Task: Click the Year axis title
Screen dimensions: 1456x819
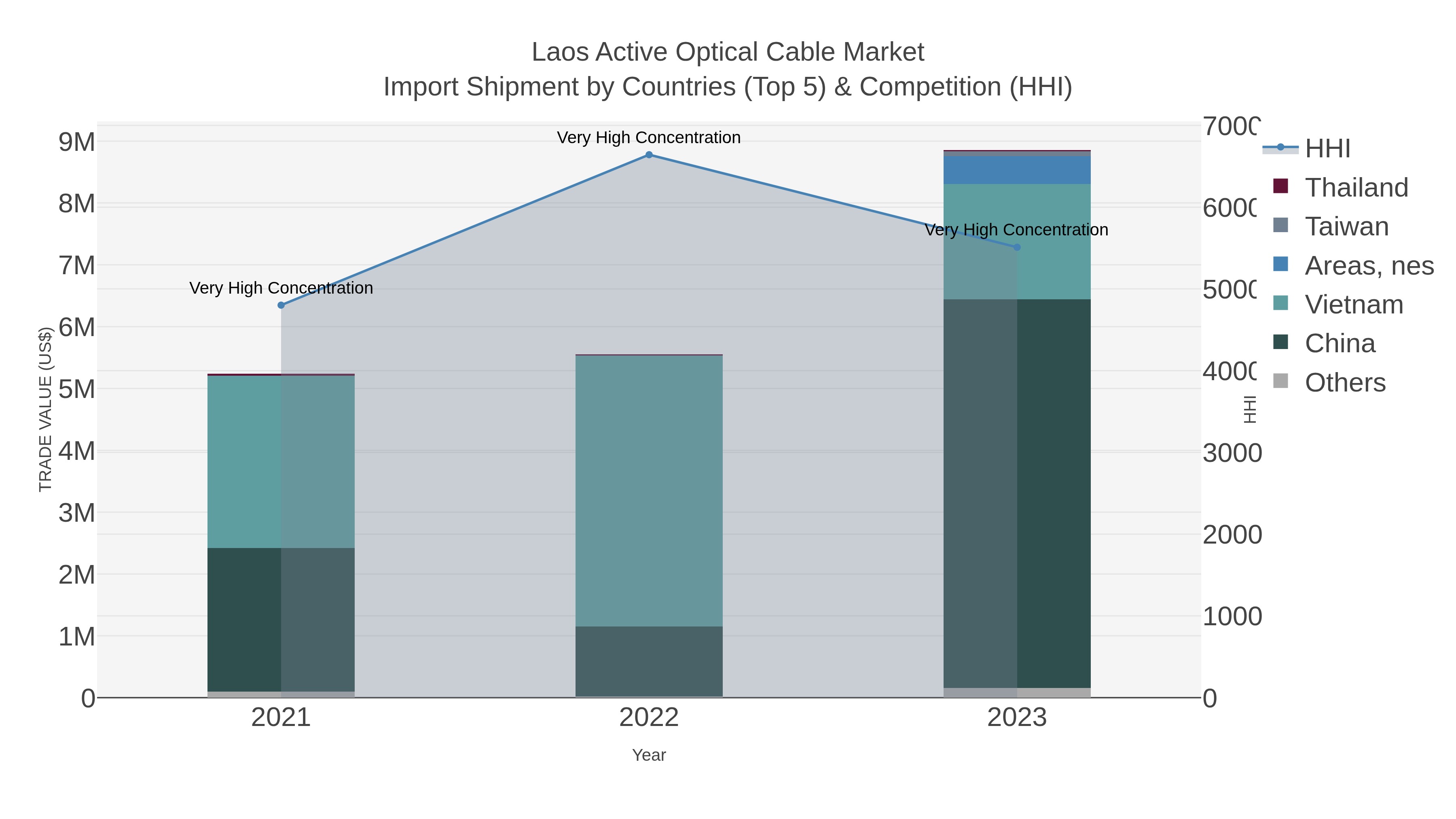Action: 649,755
